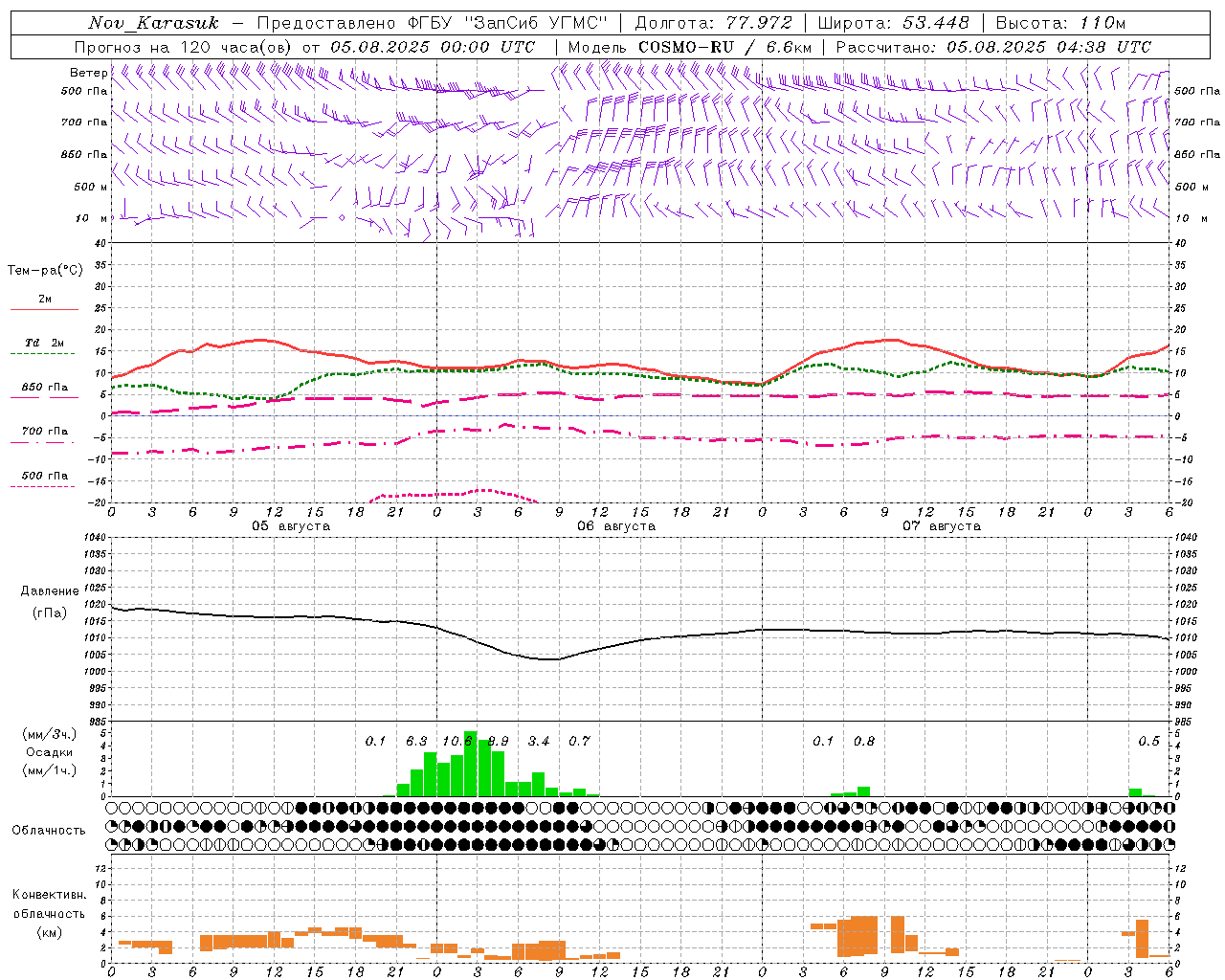Click the '(мм/3ч.)' precipitation unit label
This screenshot has height=980, width=1225.
[x=50, y=735]
